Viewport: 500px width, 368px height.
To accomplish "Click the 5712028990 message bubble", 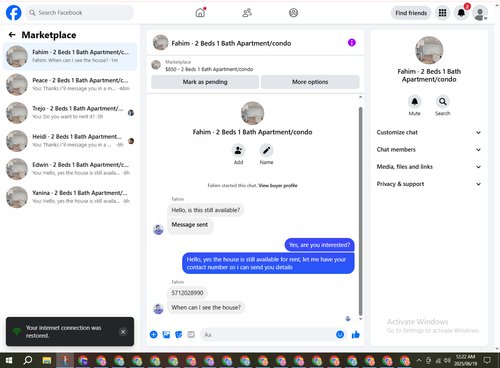I will (187, 293).
